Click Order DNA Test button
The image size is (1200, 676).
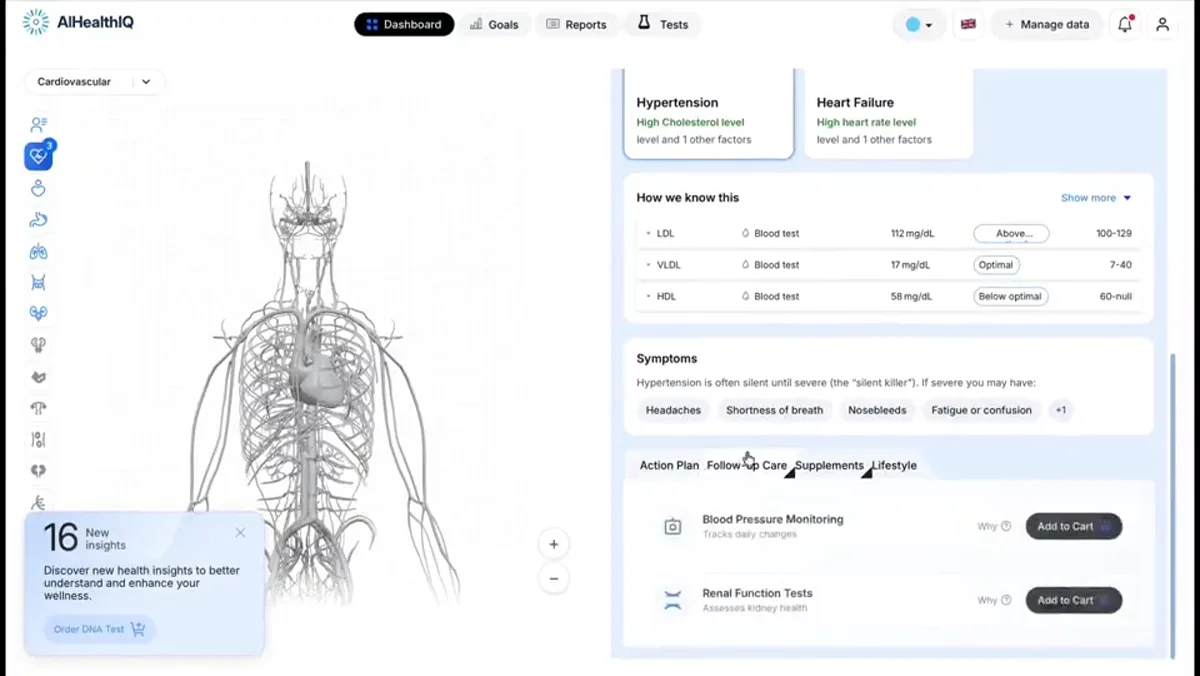[99, 629]
